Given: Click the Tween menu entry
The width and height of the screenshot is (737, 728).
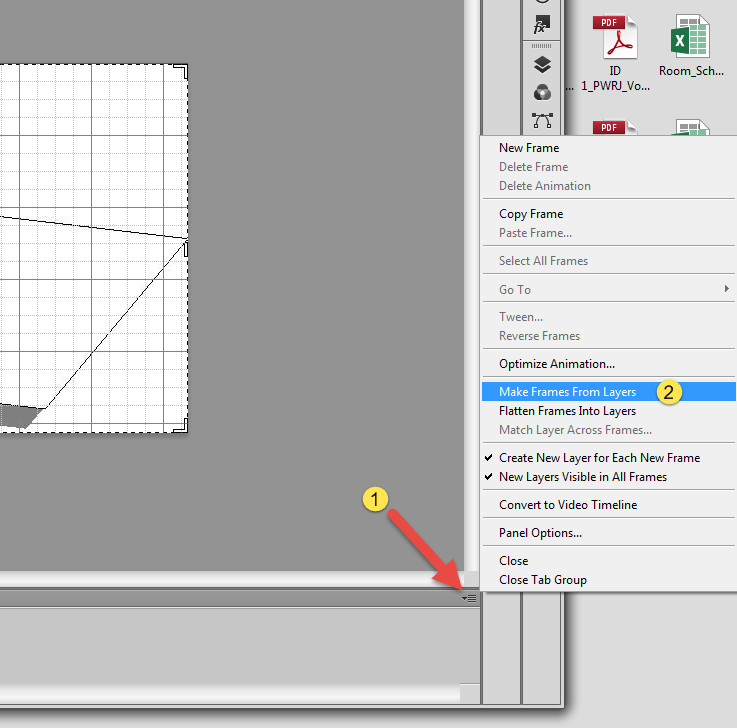Looking at the screenshot, I should (608, 317).
